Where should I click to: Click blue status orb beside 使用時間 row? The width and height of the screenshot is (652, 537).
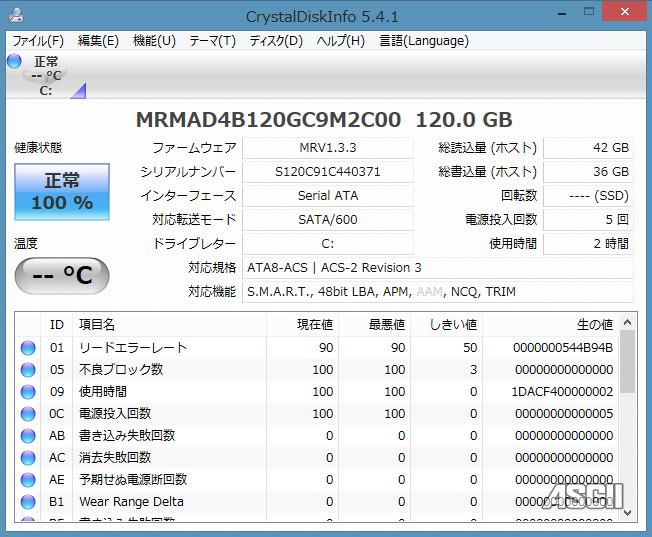click(x=28, y=392)
